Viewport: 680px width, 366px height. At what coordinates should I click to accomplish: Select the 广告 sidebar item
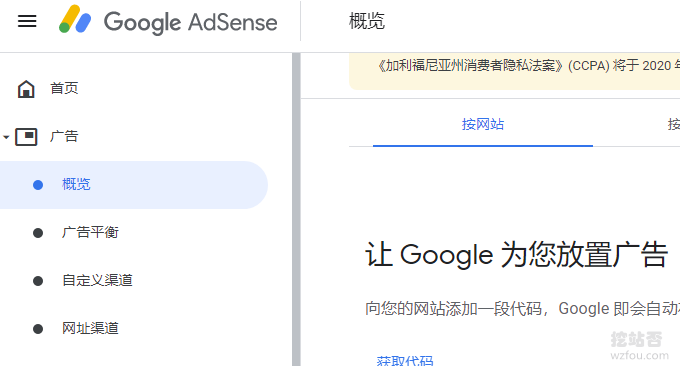[64, 136]
